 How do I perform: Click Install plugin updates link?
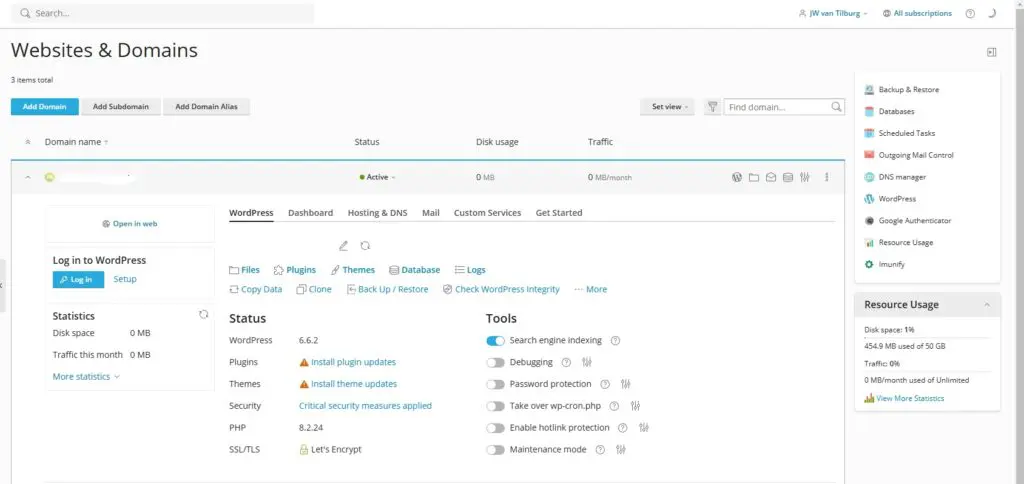click(353, 362)
